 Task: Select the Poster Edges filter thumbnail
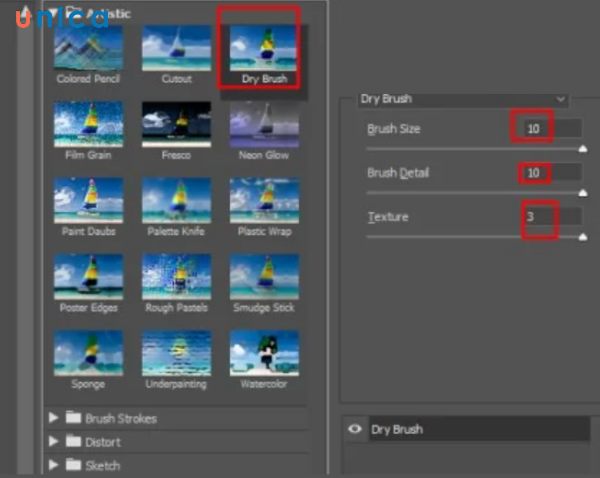coord(88,276)
